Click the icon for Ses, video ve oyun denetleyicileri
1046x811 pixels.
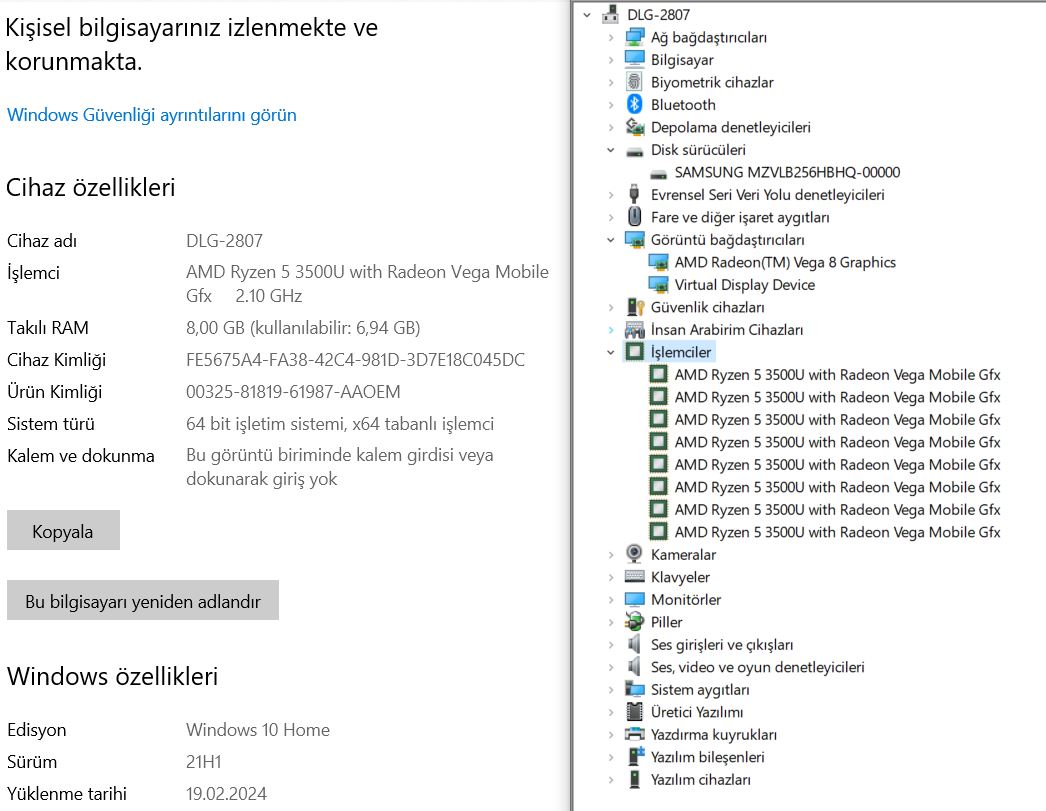tap(634, 666)
